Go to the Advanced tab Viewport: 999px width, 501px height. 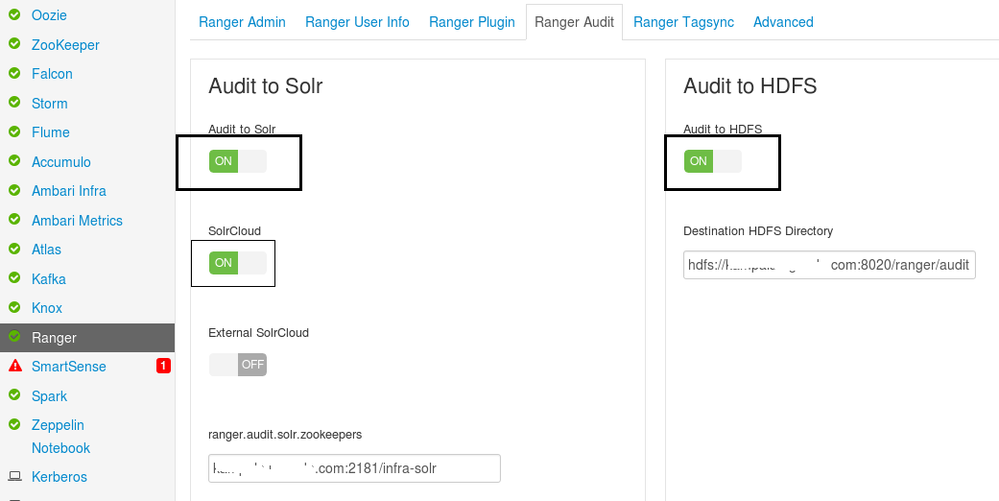(x=783, y=22)
